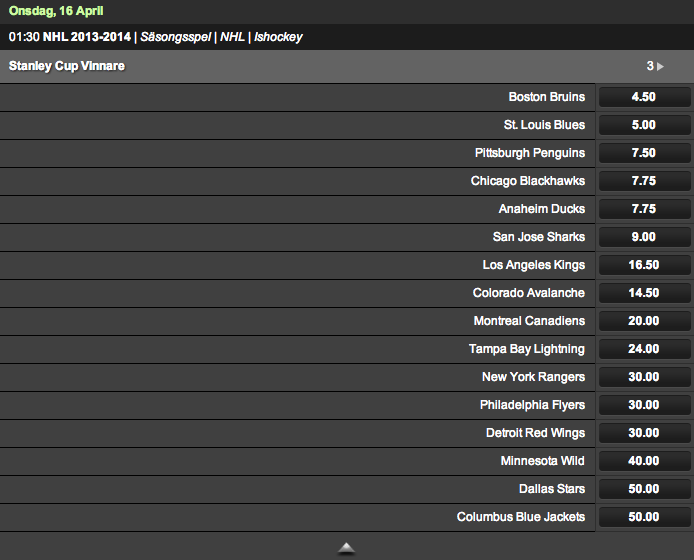The width and height of the screenshot is (694, 560).
Task: Bet on Los Angeles Kings at 16.50
Action: click(644, 265)
